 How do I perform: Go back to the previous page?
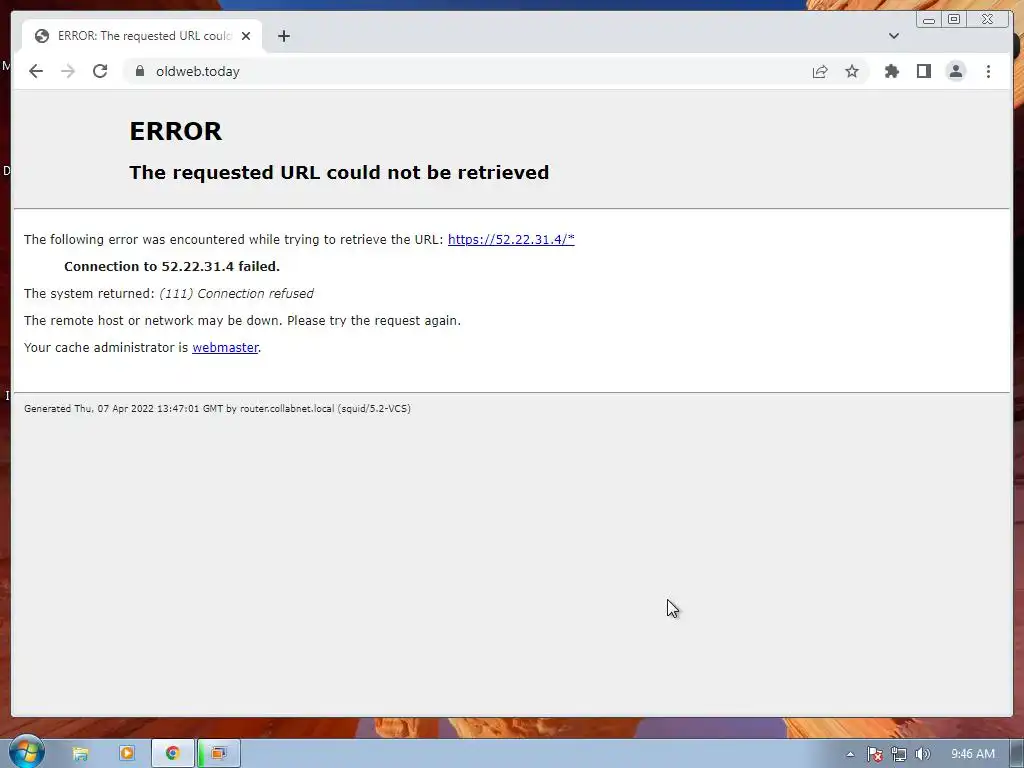(36, 71)
